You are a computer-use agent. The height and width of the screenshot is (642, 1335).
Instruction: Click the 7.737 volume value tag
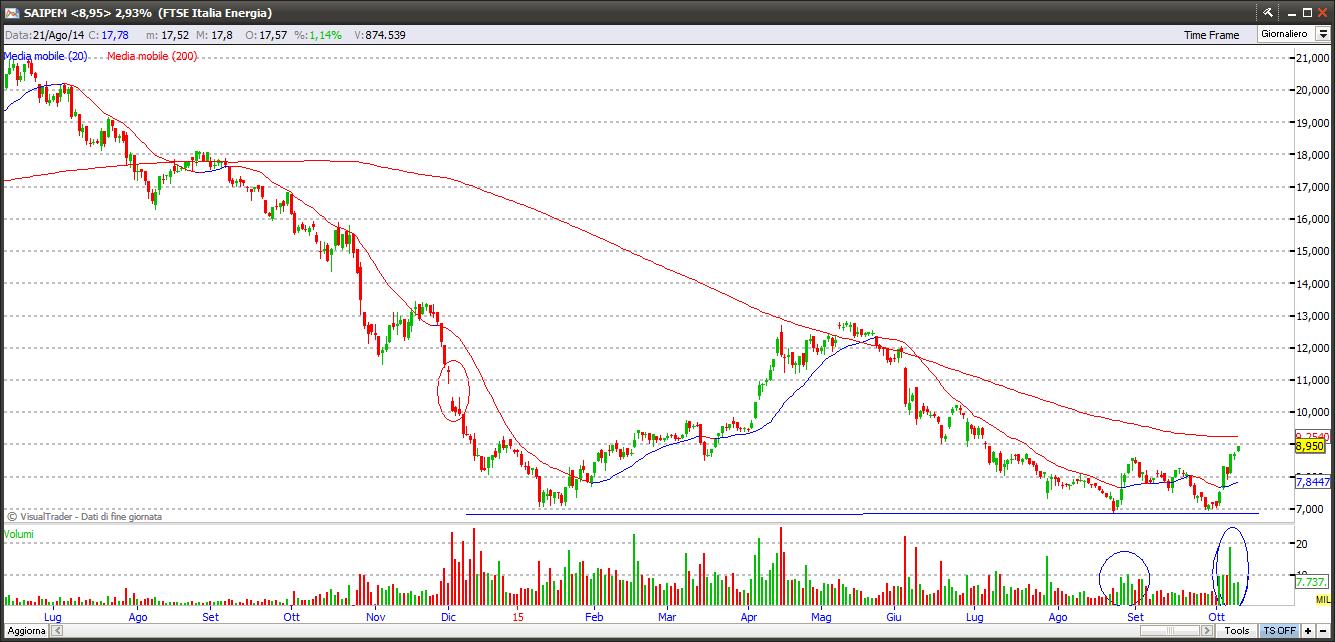[1311, 582]
